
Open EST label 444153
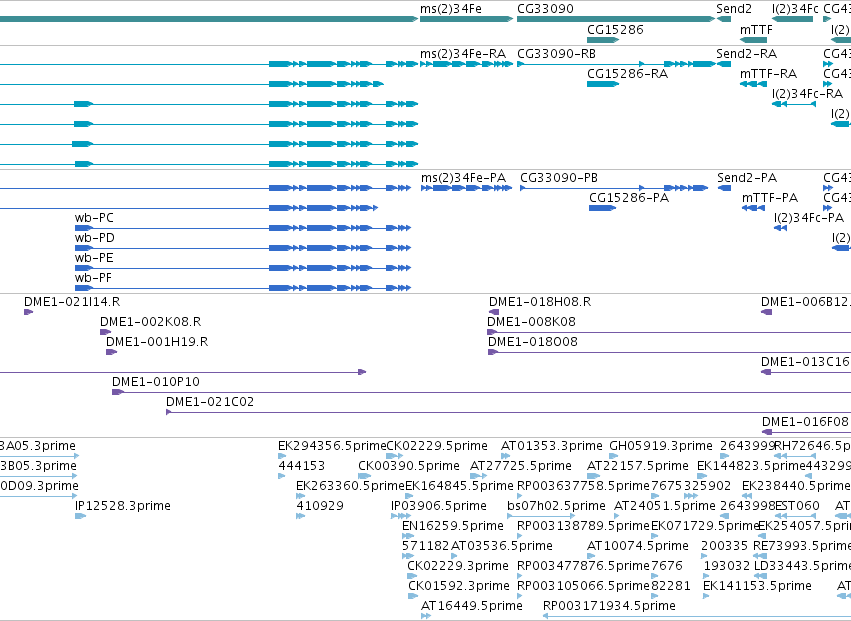(x=302, y=467)
